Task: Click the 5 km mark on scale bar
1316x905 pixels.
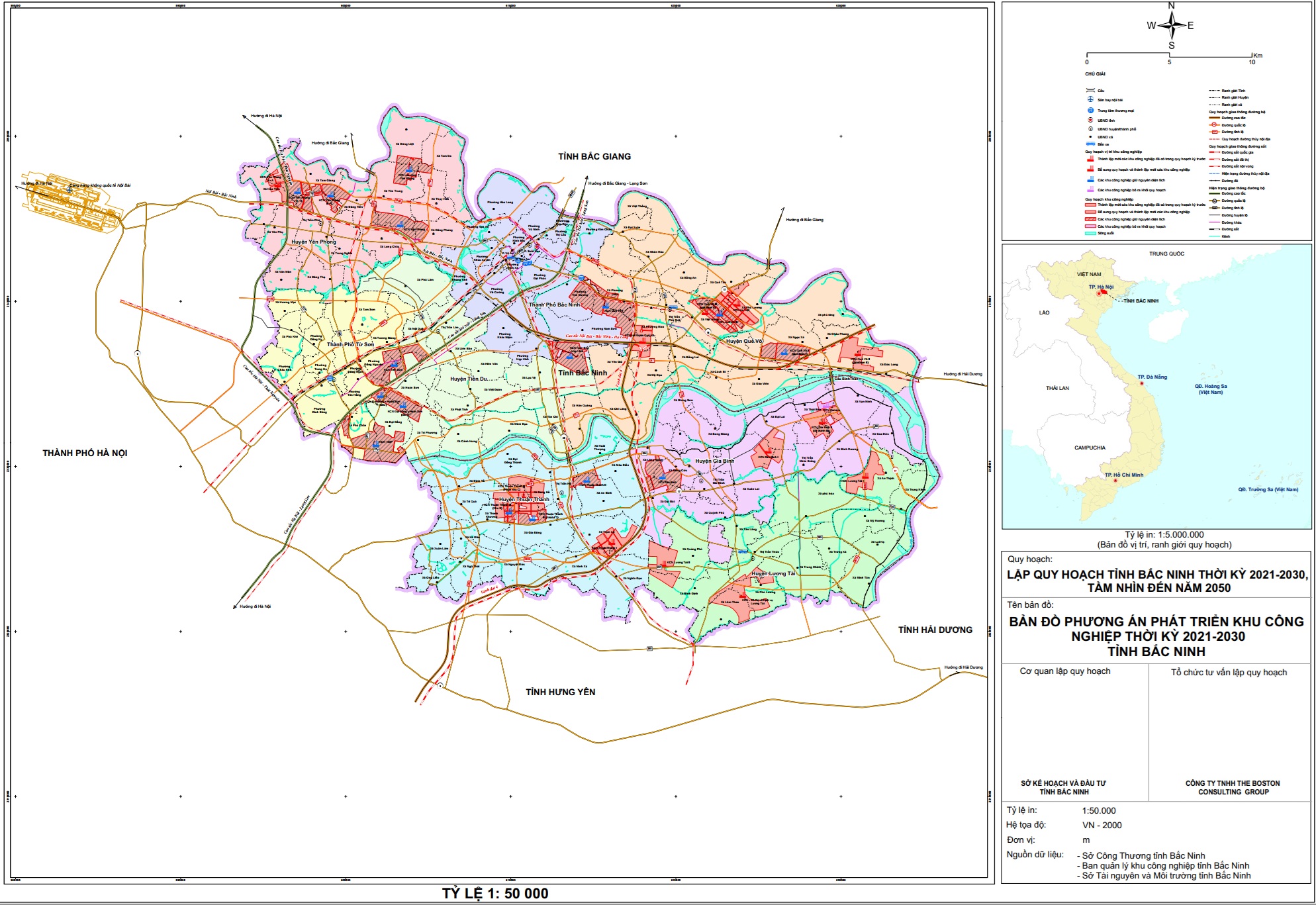Action: click(x=1169, y=55)
